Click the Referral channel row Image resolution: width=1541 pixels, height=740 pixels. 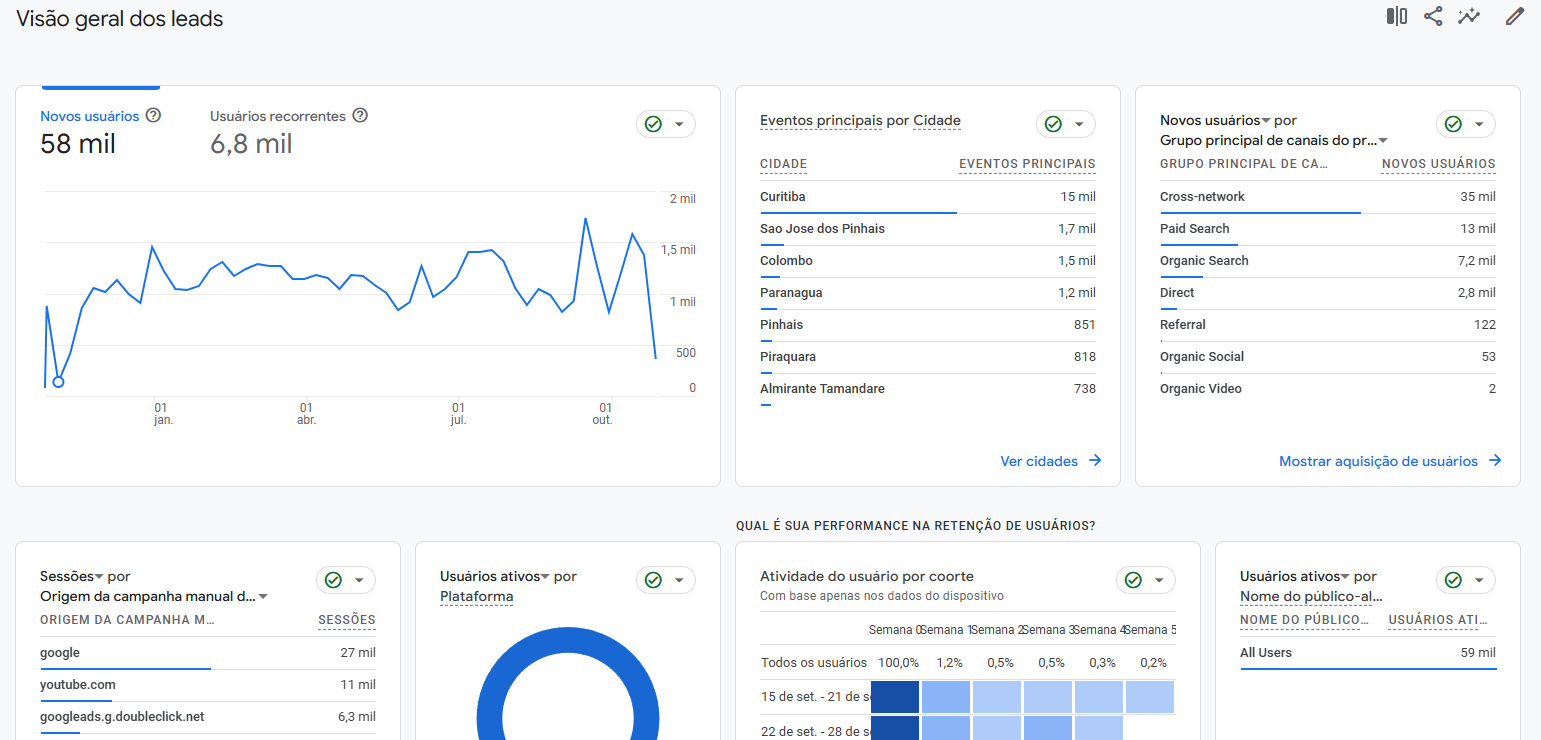[x=1328, y=325]
